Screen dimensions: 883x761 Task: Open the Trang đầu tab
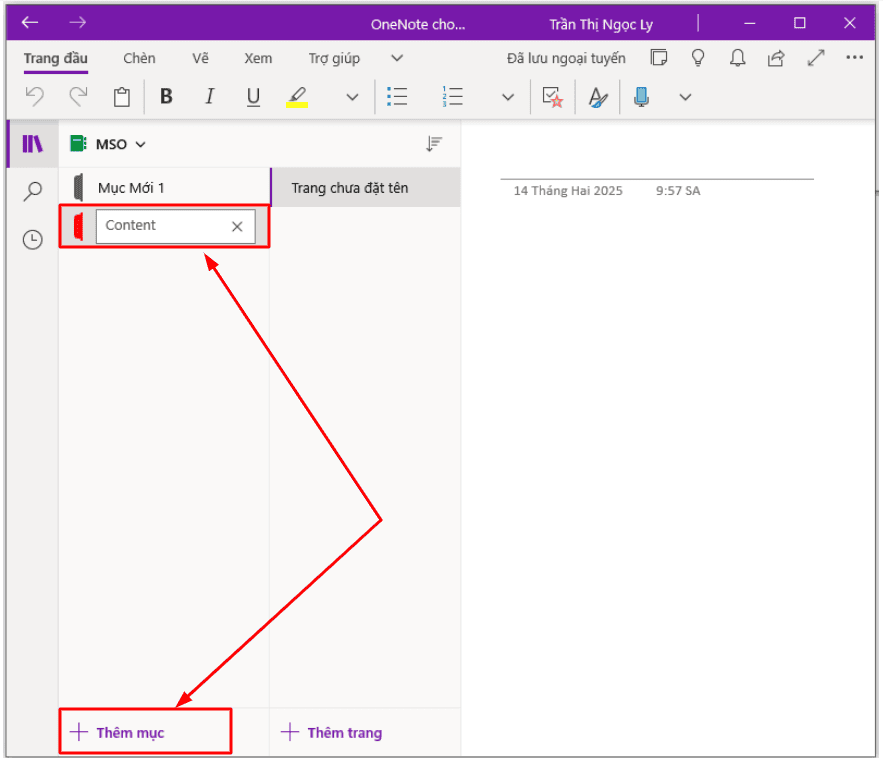coord(56,59)
